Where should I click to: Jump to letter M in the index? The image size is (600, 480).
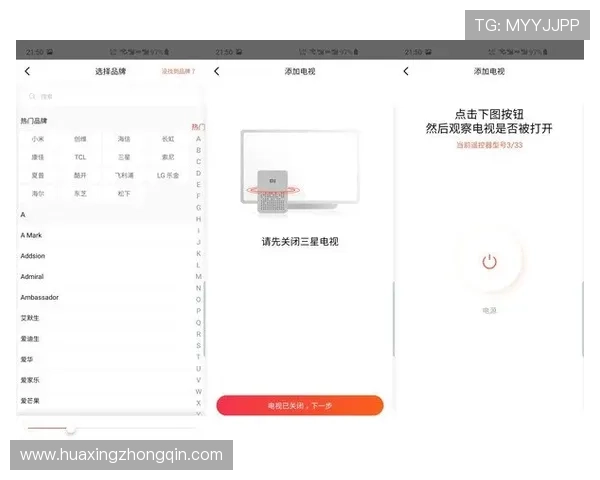198,276
